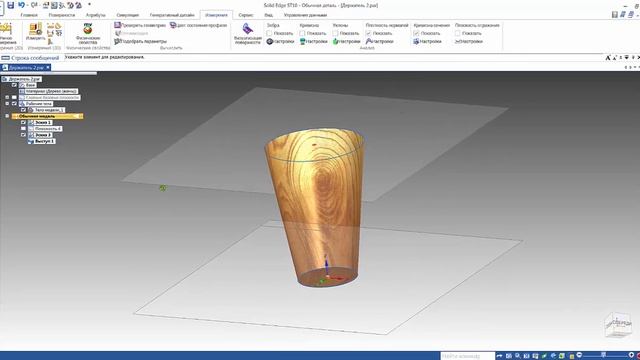640x360 pixels.
Task: Open the Вид ribbon tab
Action: [268, 15]
